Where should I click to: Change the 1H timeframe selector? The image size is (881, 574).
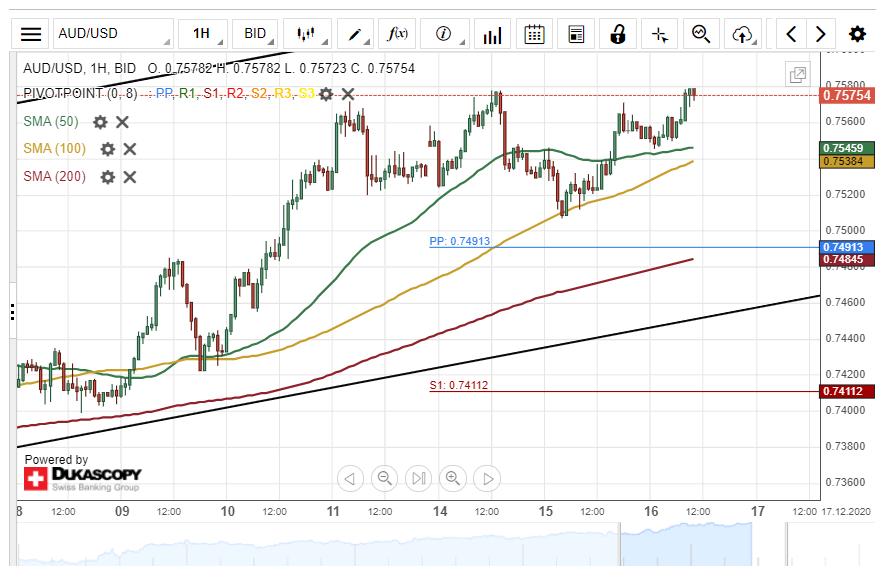201,34
